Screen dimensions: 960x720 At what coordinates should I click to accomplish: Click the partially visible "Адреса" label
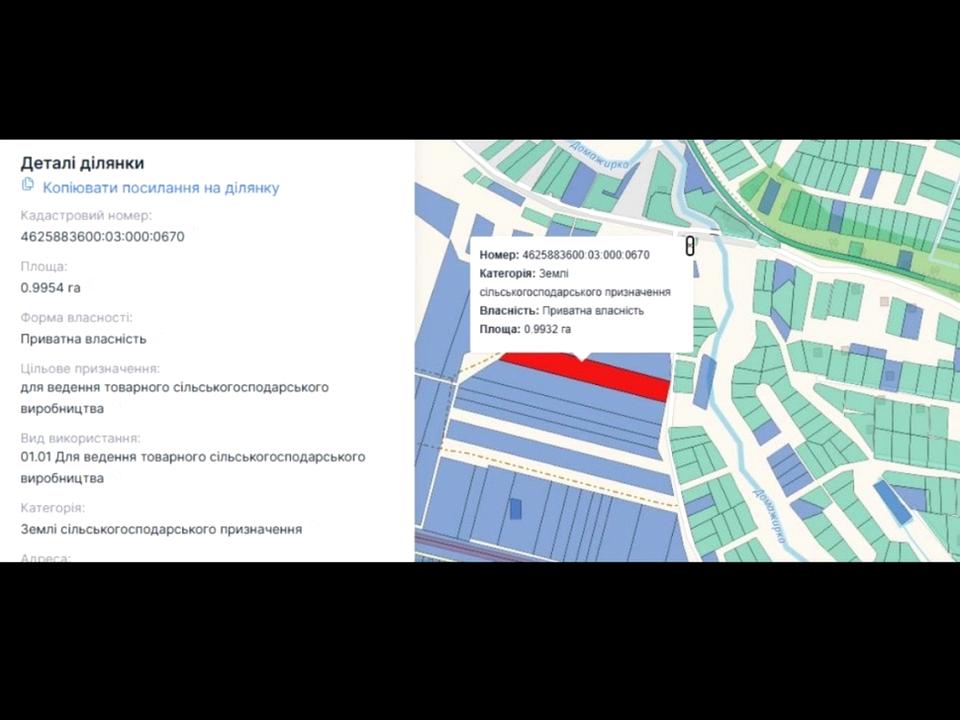[45, 557]
